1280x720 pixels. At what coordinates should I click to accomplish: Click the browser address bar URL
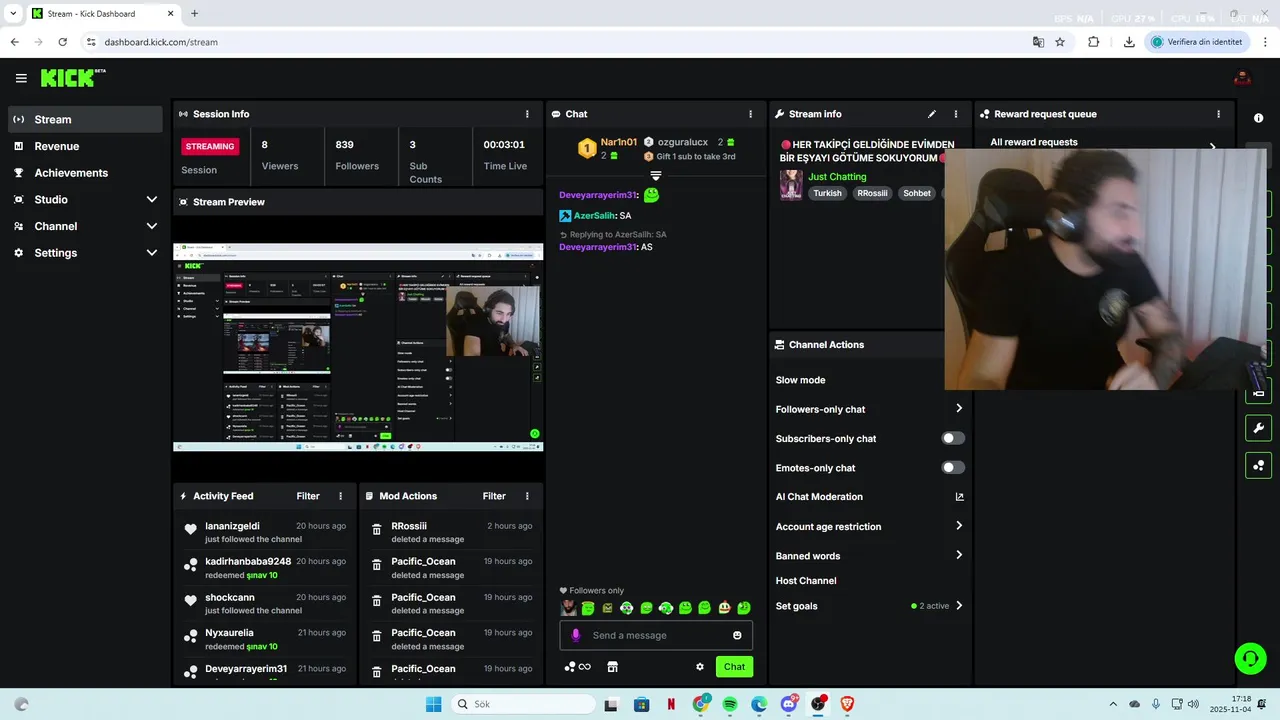[161, 42]
